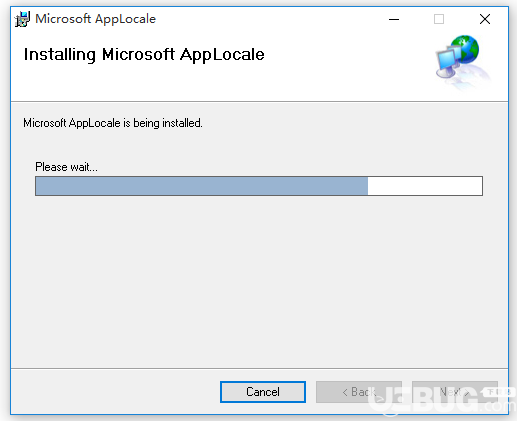Click the 'Installing Microsoft AppLocale' heading
This screenshot has height=421, width=517.
tap(144, 54)
